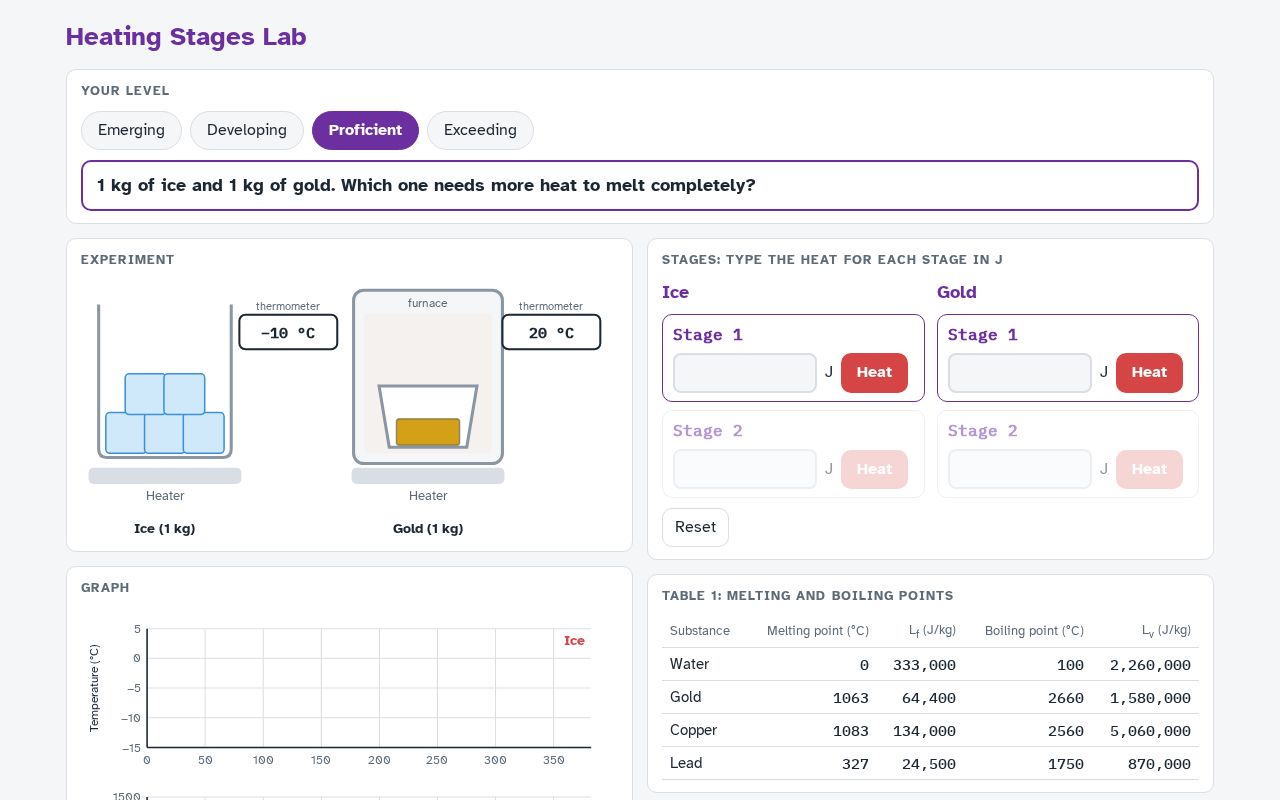Focus the Gold Stage 1 heat input
Image resolution: width=1280 pixels, height=800 pixels.
[1020, 373]
